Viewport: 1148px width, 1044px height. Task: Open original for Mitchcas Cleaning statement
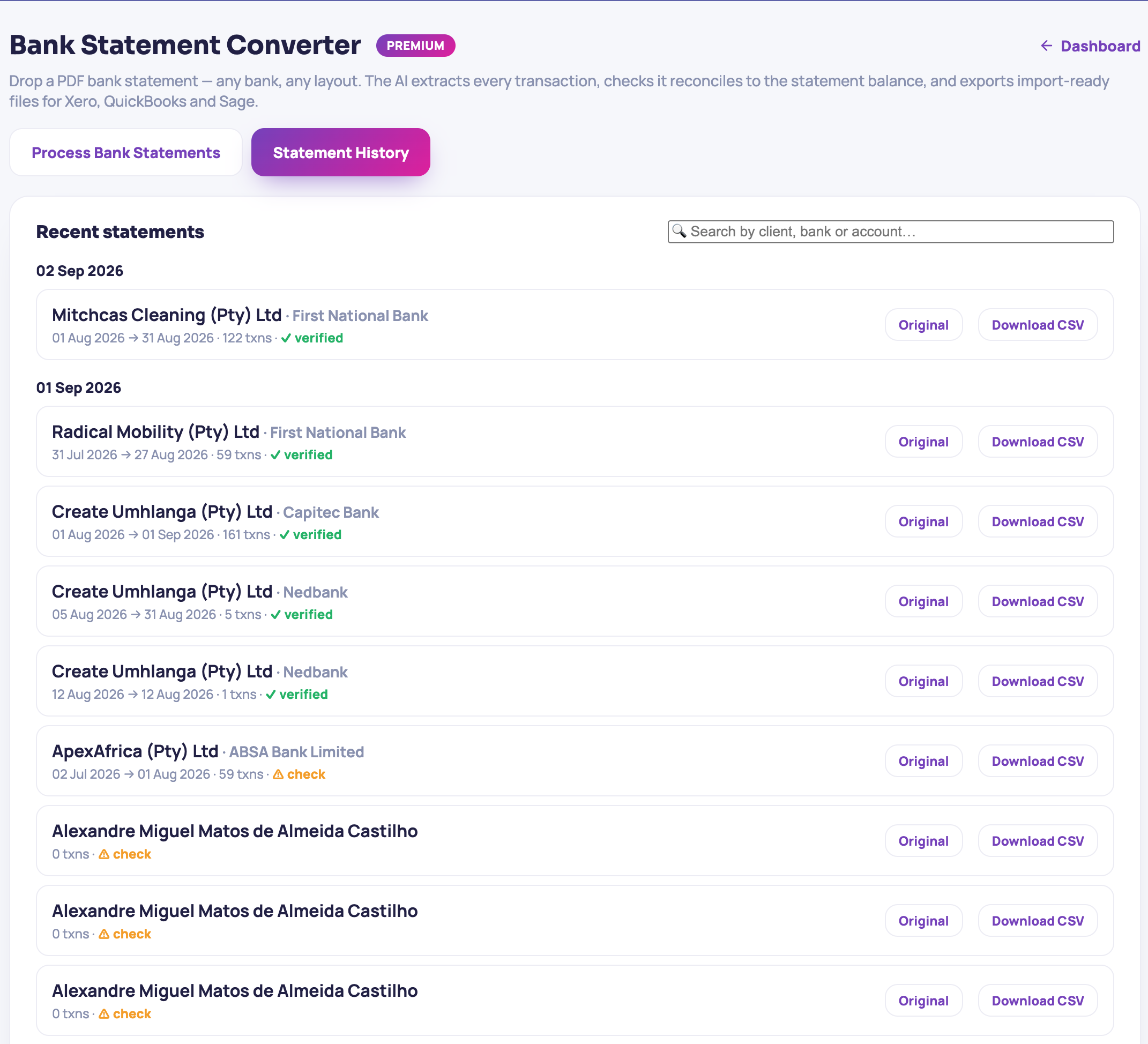pyautogui.click(x=923, y=325)
